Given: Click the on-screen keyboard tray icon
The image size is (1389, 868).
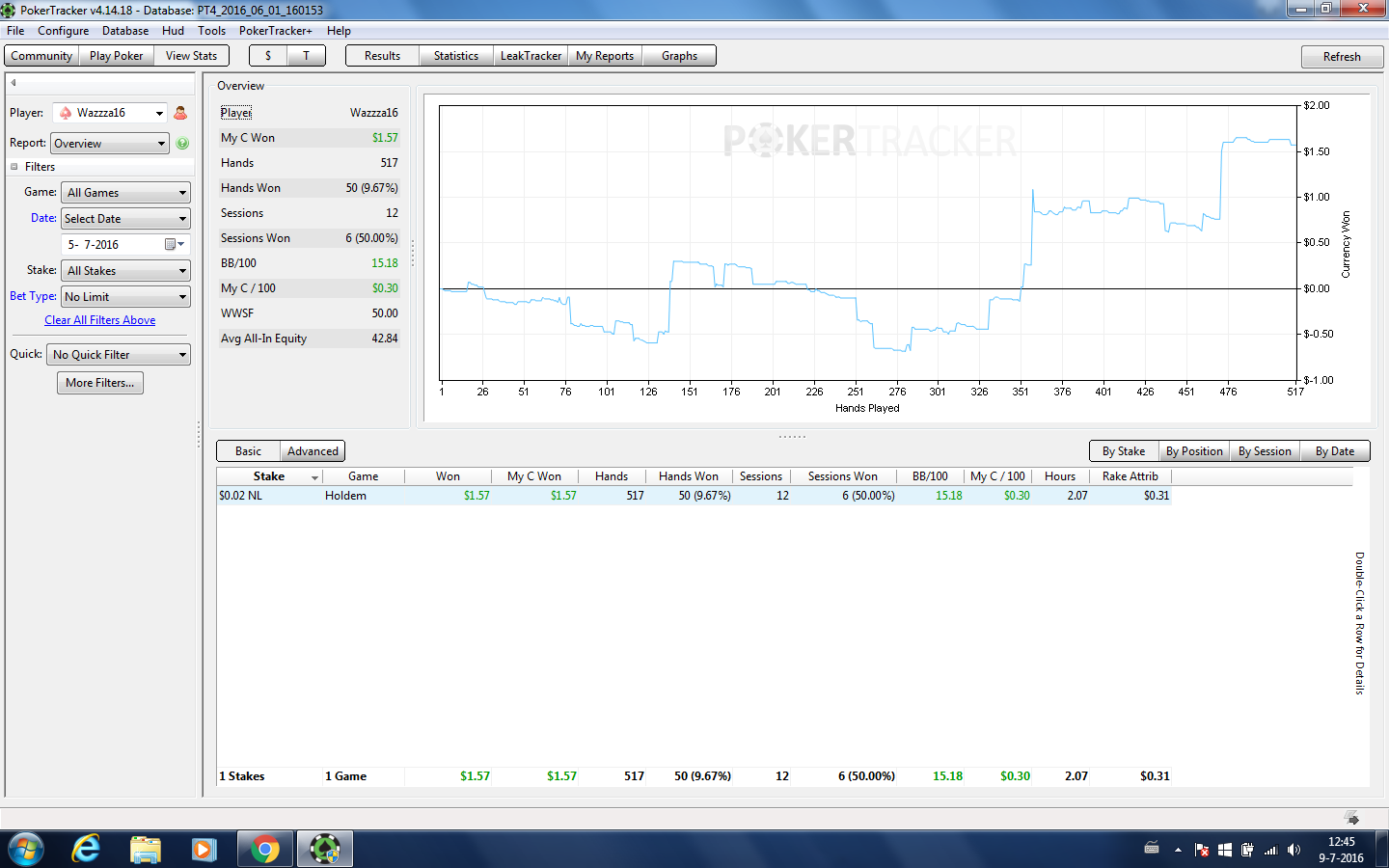Looking at the screenshot, I should (1151, 849).
